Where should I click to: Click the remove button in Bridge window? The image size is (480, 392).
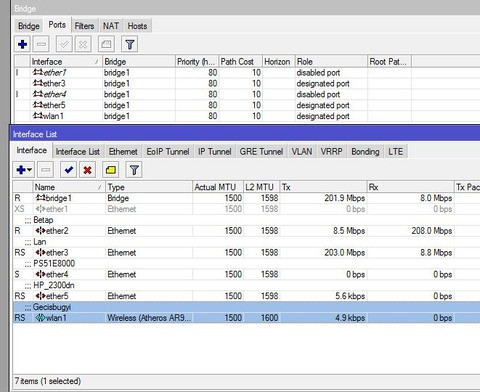(x=41, y=44)
